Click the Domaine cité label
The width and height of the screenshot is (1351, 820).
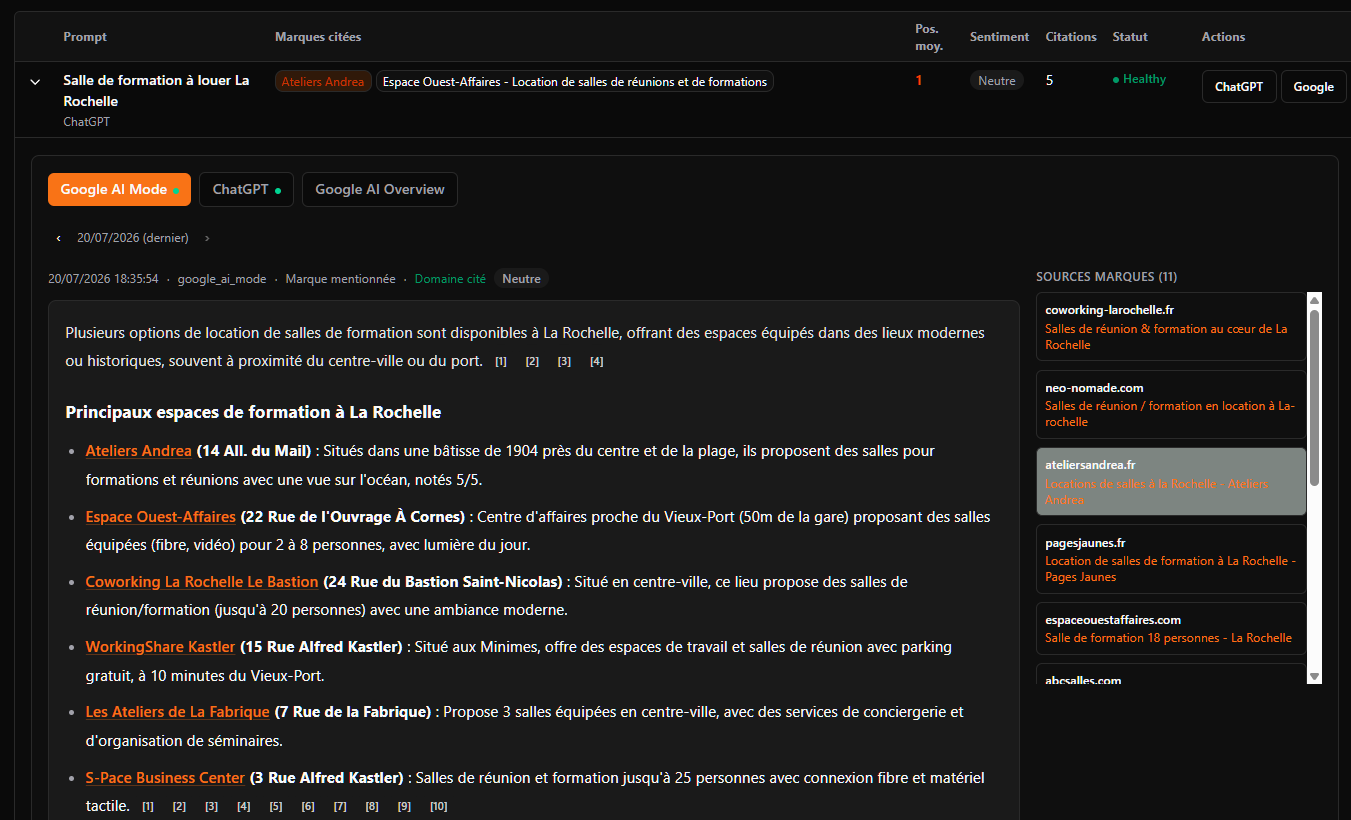click(x=450, y=279)
